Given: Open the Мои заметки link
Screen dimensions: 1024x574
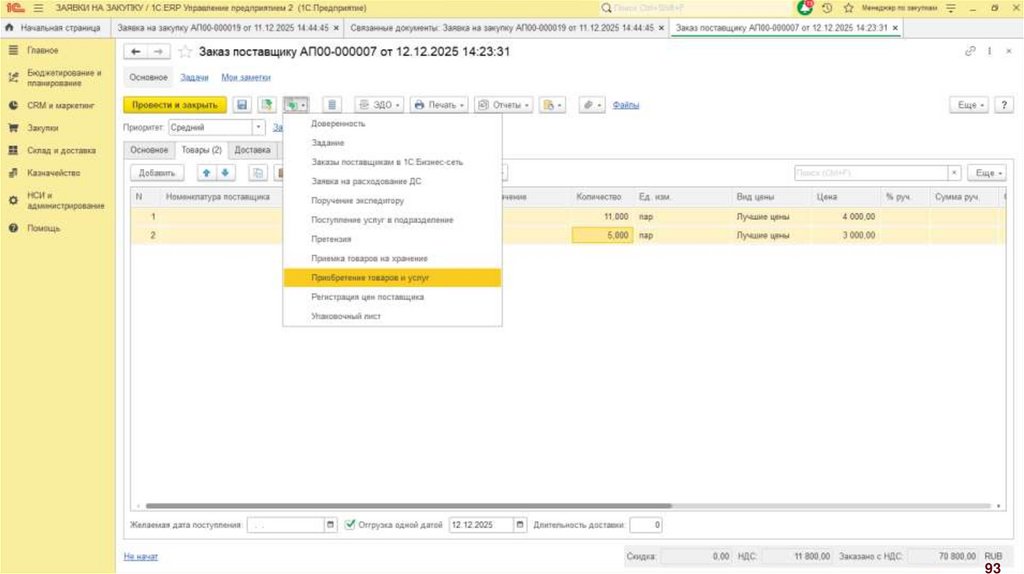Looking at the screenshot, I should (246, 77).
